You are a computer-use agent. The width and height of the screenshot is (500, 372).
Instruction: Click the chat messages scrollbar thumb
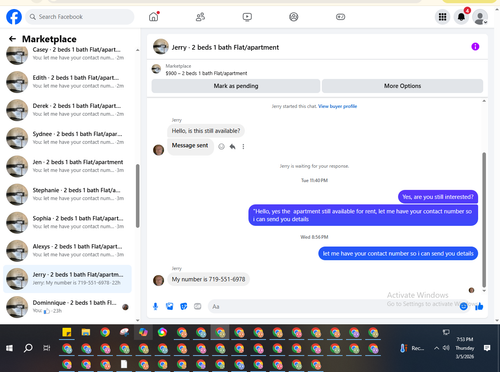[x=484, y=220]
